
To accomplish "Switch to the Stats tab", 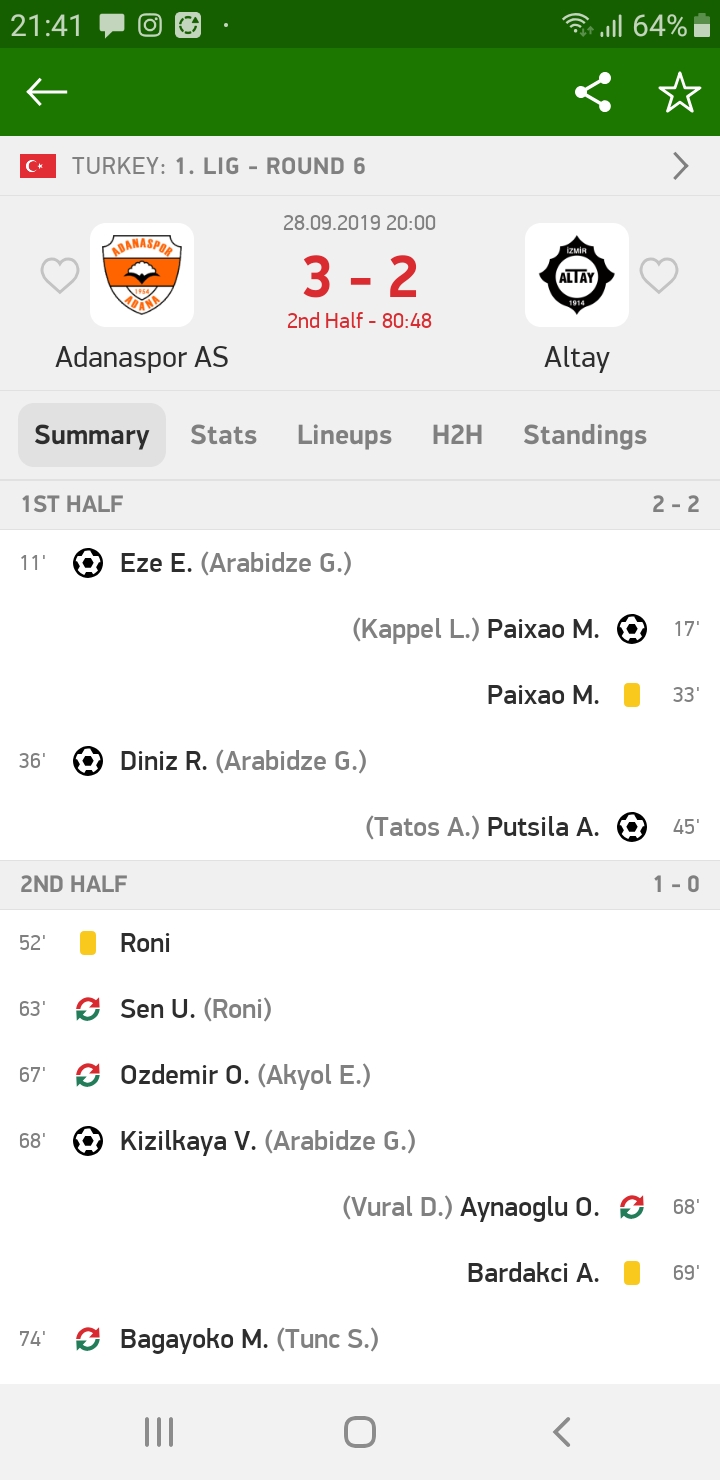I will tap(224, 435).
